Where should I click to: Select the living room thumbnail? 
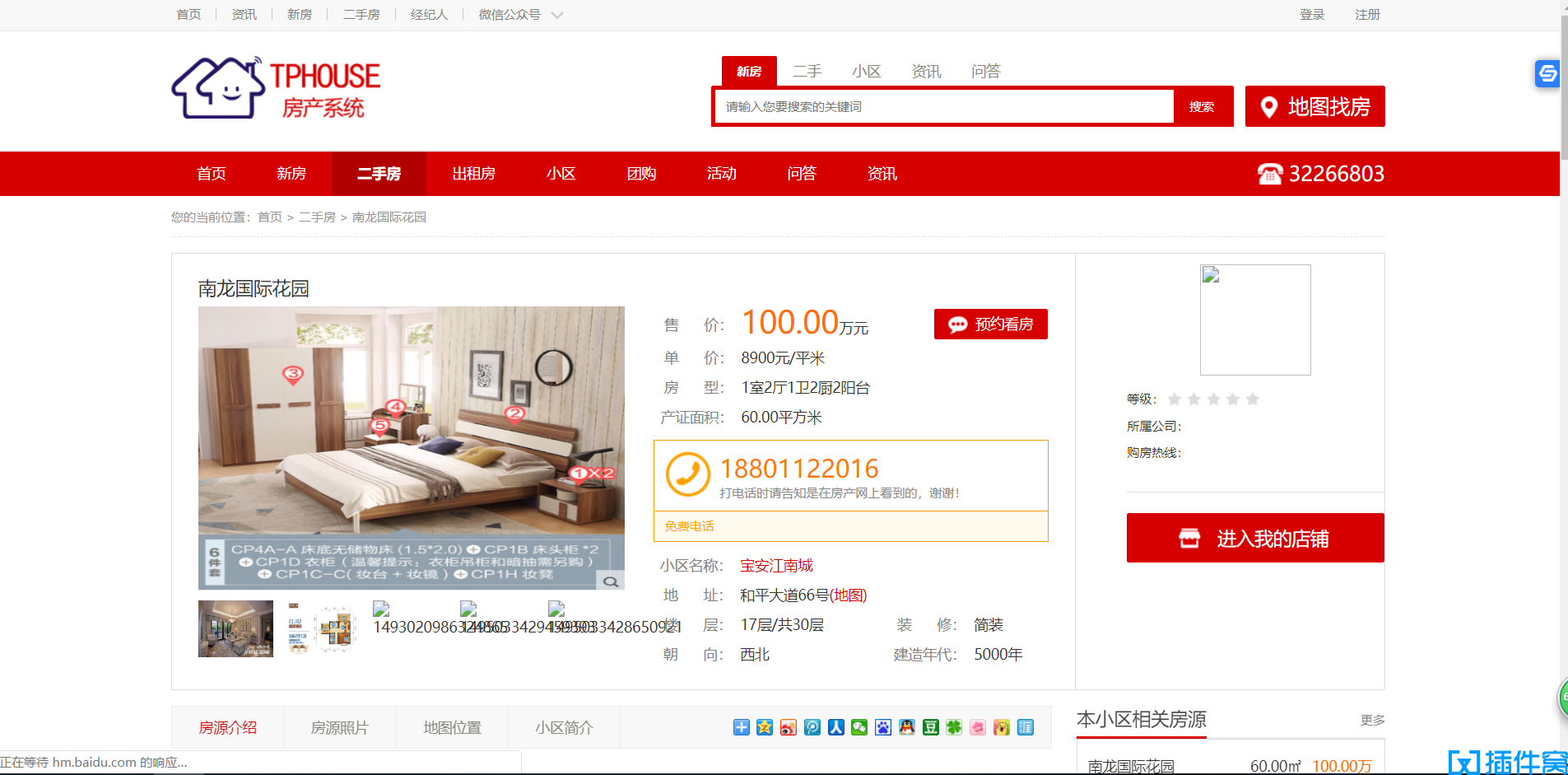pos(235,628)
